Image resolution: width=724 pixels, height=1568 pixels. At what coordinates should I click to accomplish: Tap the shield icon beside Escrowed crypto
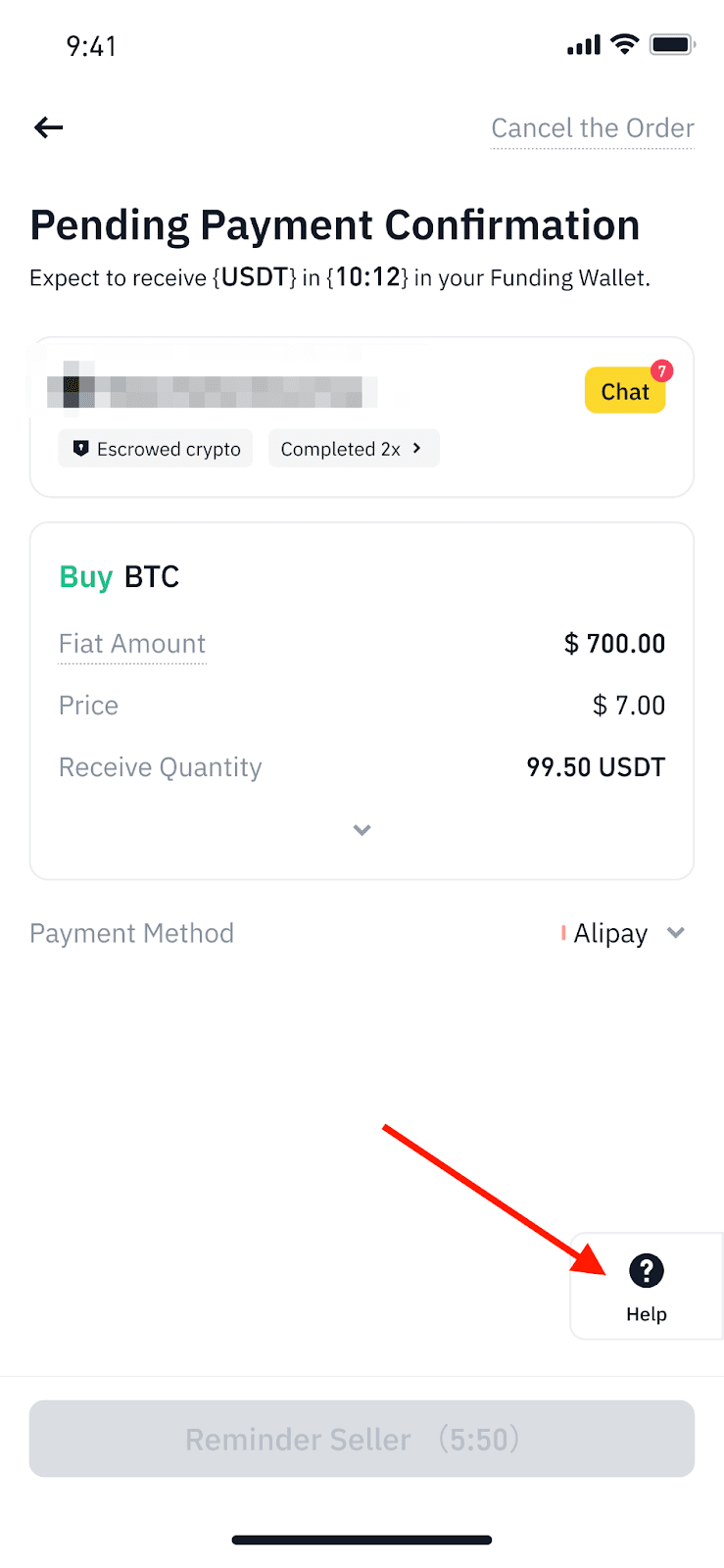(x=81, y=449)
